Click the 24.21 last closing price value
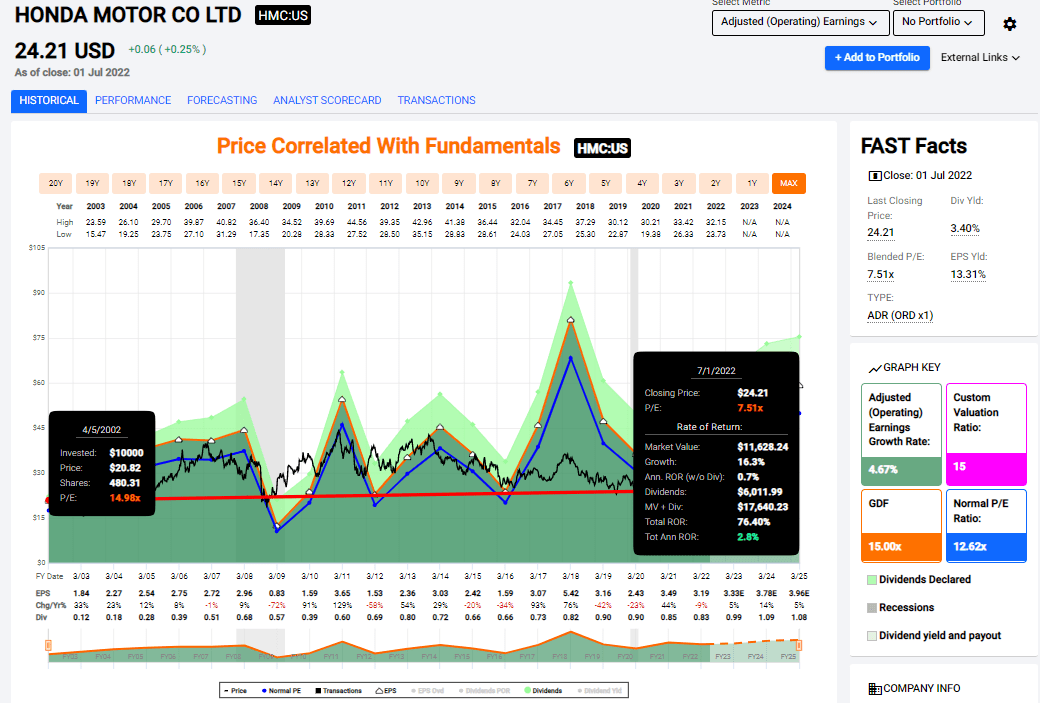The image size is (1040, 703). (x=880, y=233)
